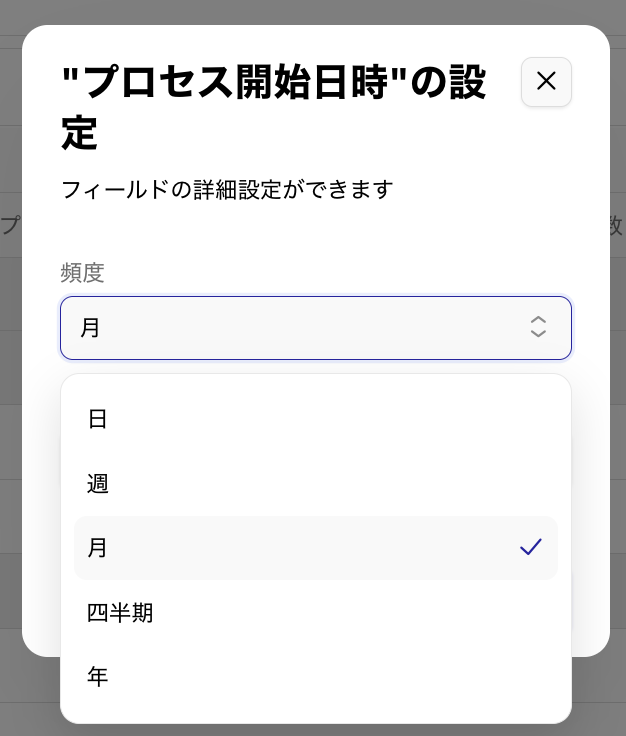Switch frequency to weekly via 週
This screenshot has height=736, width=626.
[x=98, y=484]
